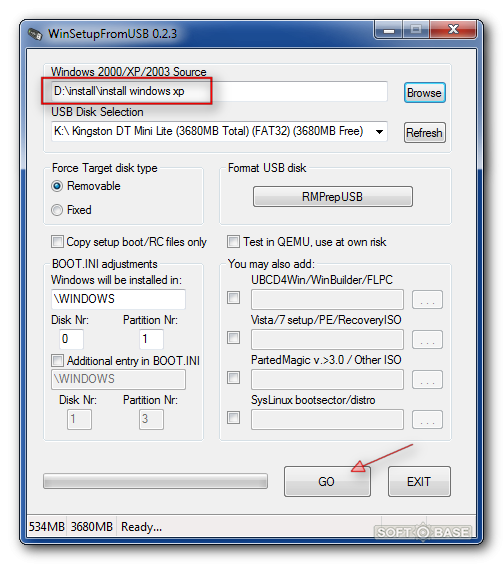Check the PartedMagic / Other ISO option

(x=234, y=378)
